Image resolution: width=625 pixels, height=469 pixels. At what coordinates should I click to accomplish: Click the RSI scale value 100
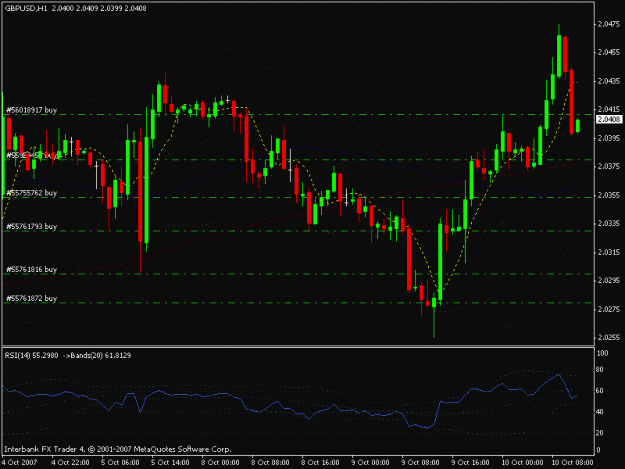(x=603, y=353)
